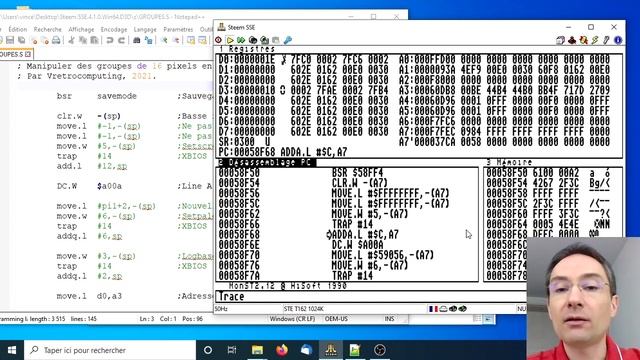Open the Affichage menu in Notepad++

click(81, 29)
